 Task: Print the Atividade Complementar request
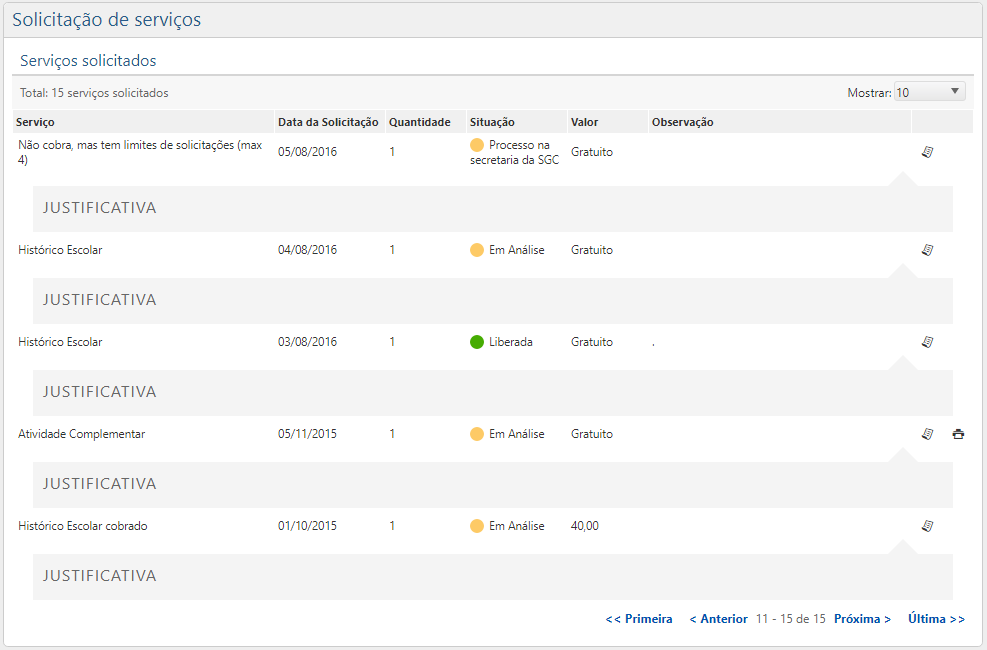pyautogui.click(x=958, y=434)
